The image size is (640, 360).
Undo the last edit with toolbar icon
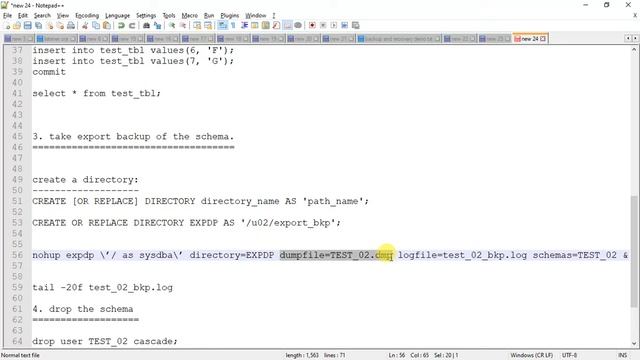[x=121, y=25]
